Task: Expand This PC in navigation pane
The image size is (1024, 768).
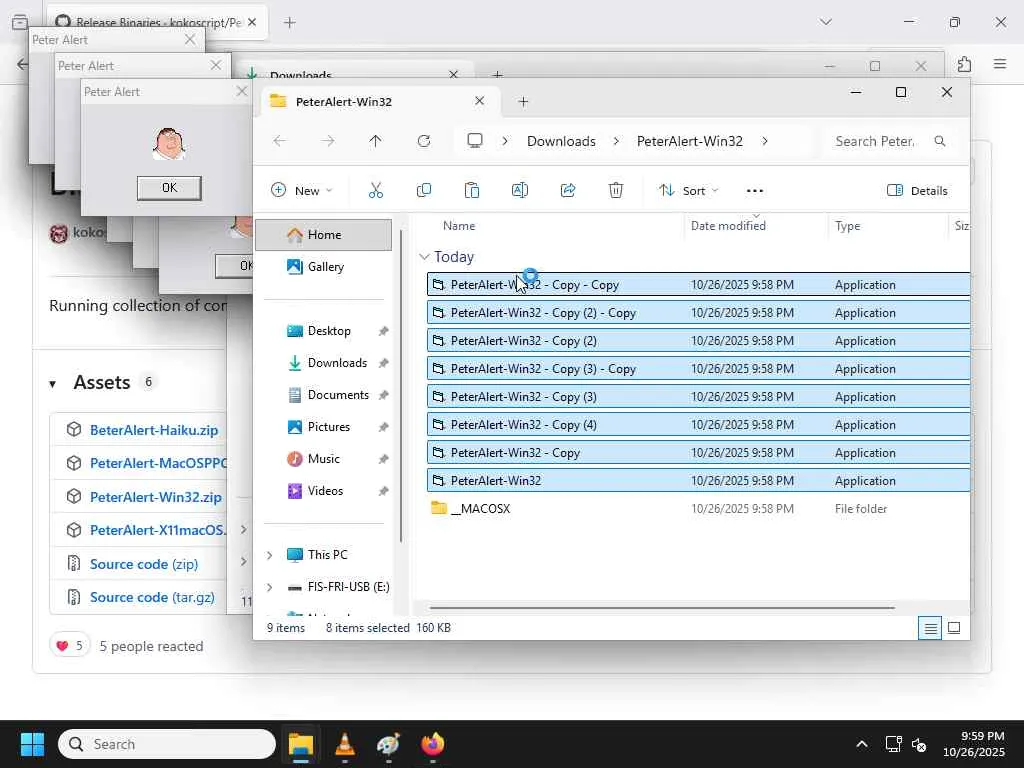Action: pos(269,555)
